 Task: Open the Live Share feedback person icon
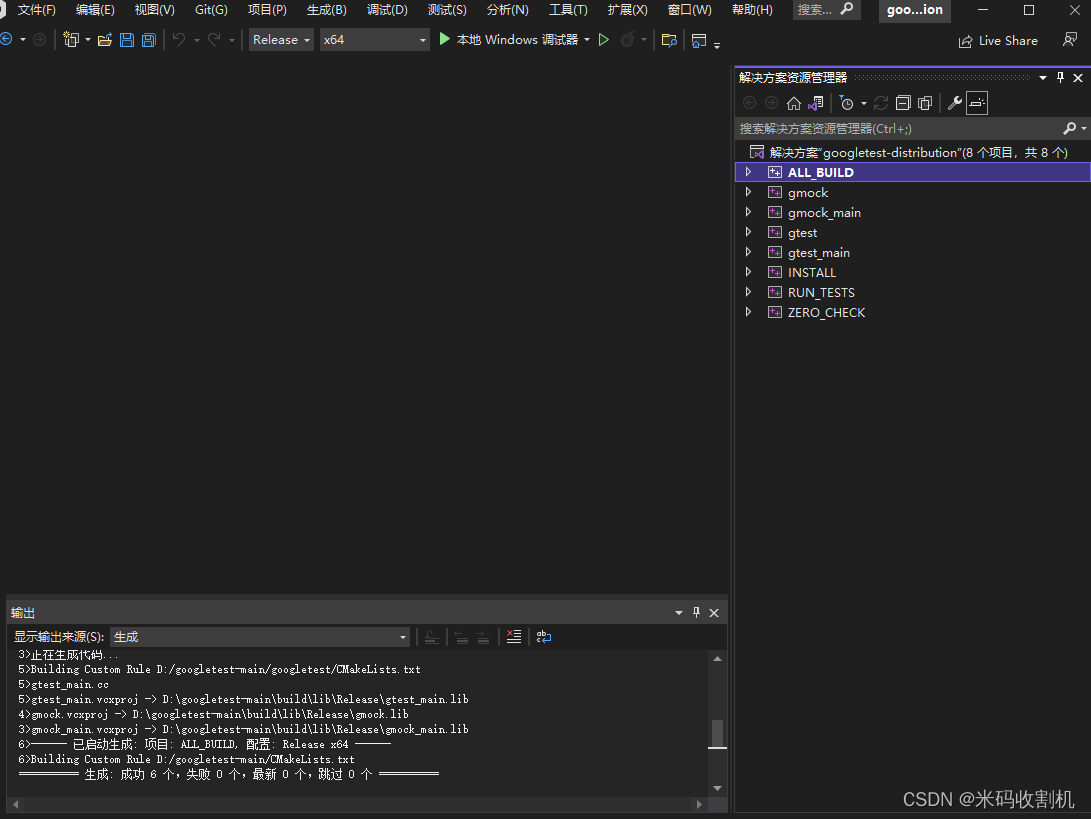[x=1070, y=40]
